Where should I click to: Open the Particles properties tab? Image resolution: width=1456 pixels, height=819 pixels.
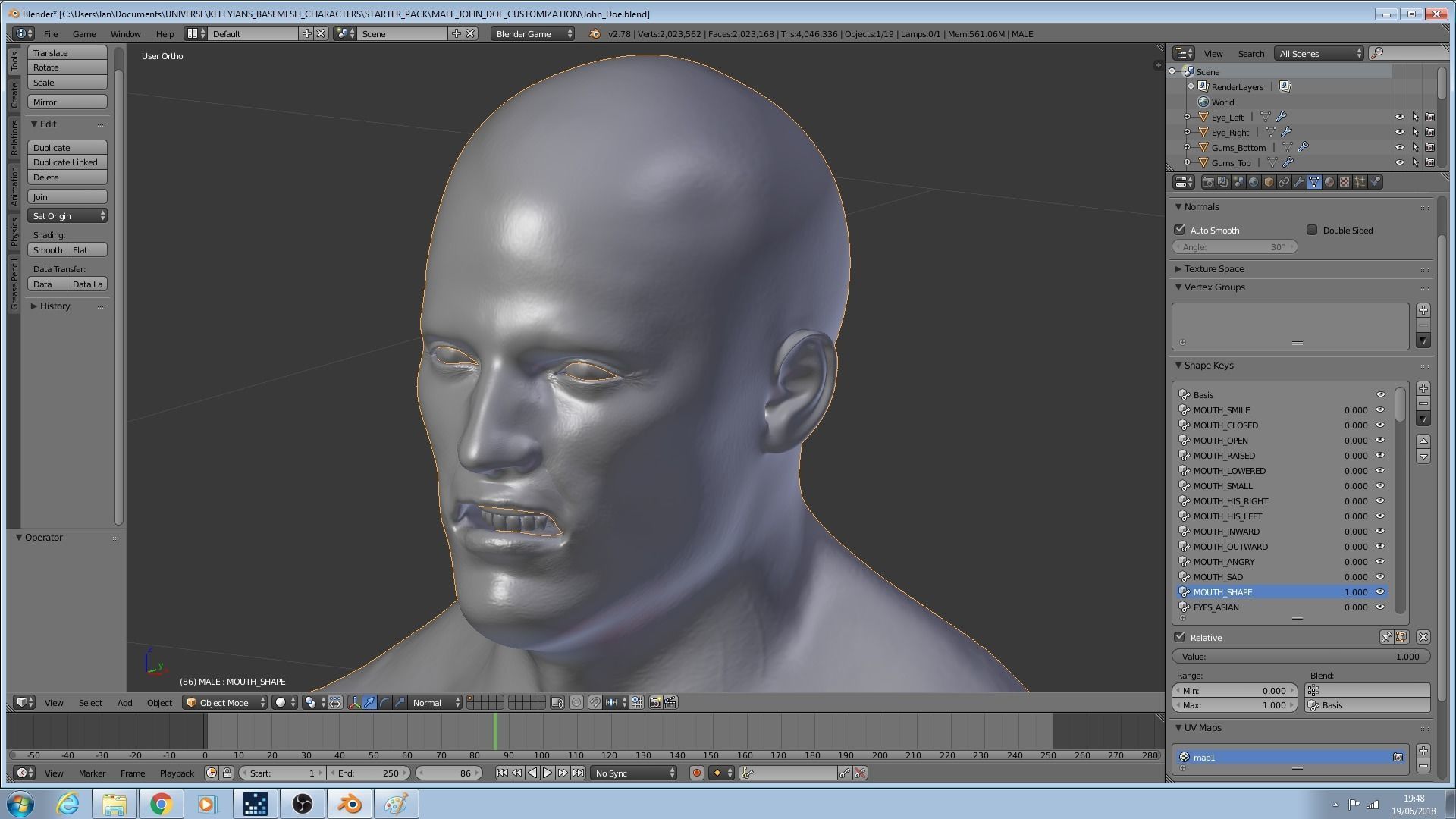click(1360, 182)
